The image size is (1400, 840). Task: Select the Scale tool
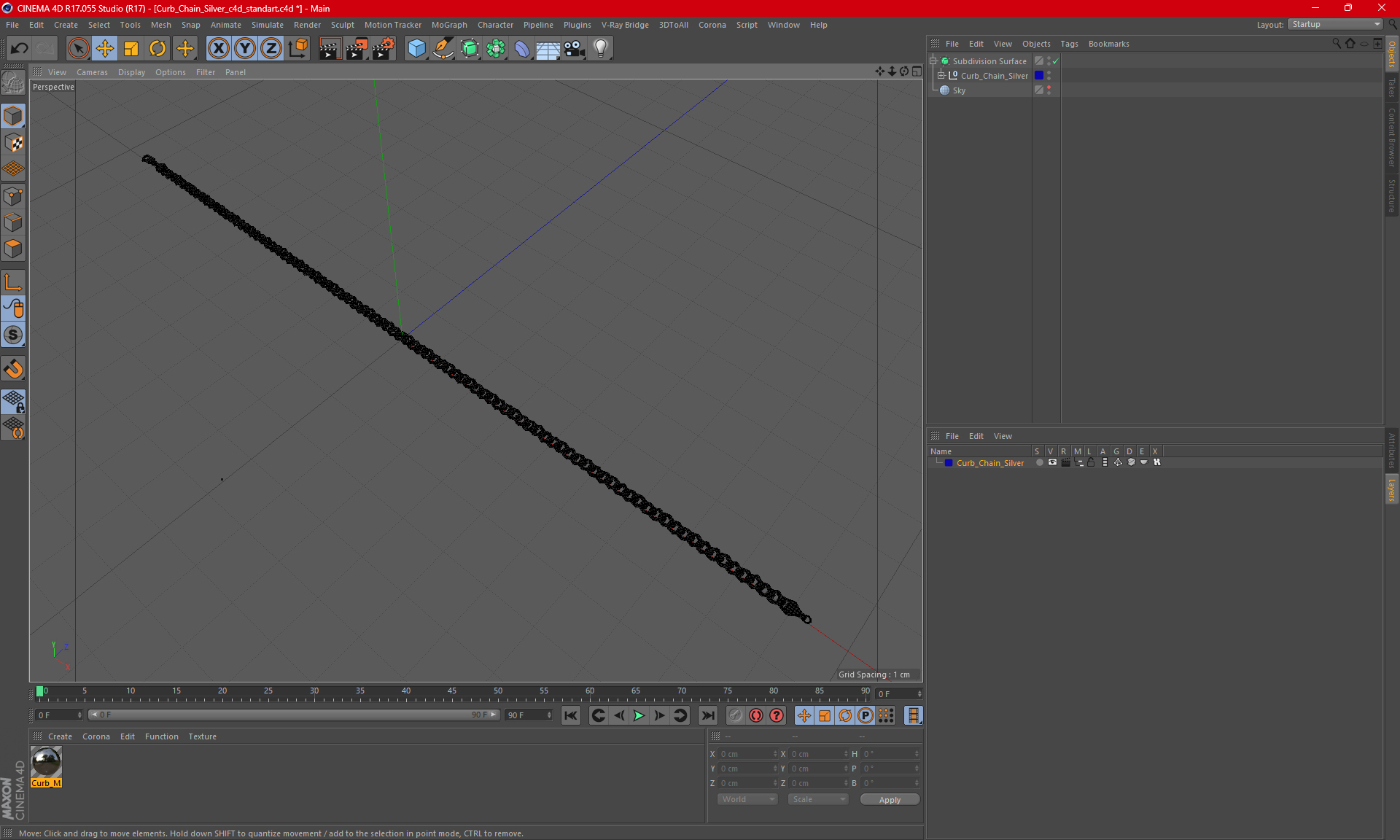131,49
